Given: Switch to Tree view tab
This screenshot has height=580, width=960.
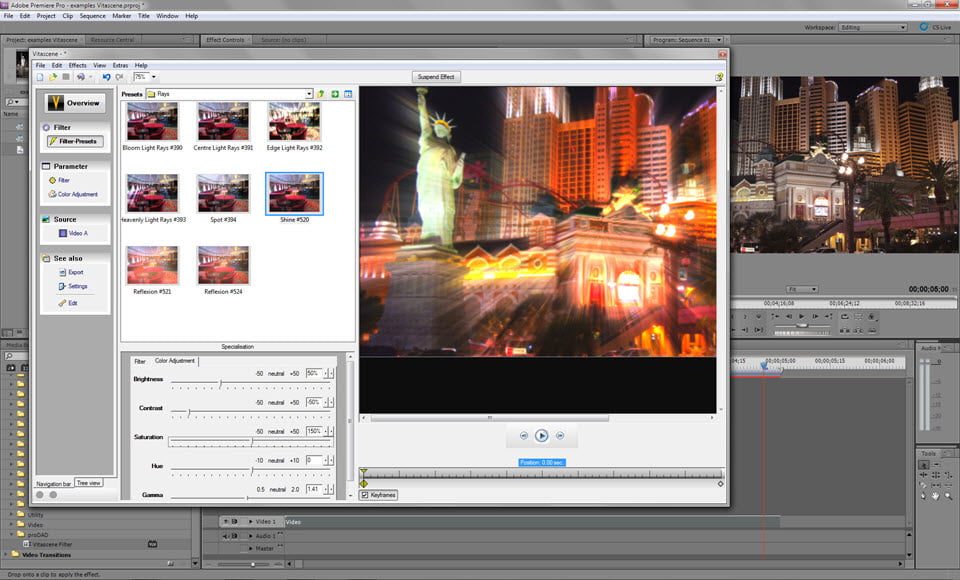Looking at the screenshot, I should click(88, 483).
